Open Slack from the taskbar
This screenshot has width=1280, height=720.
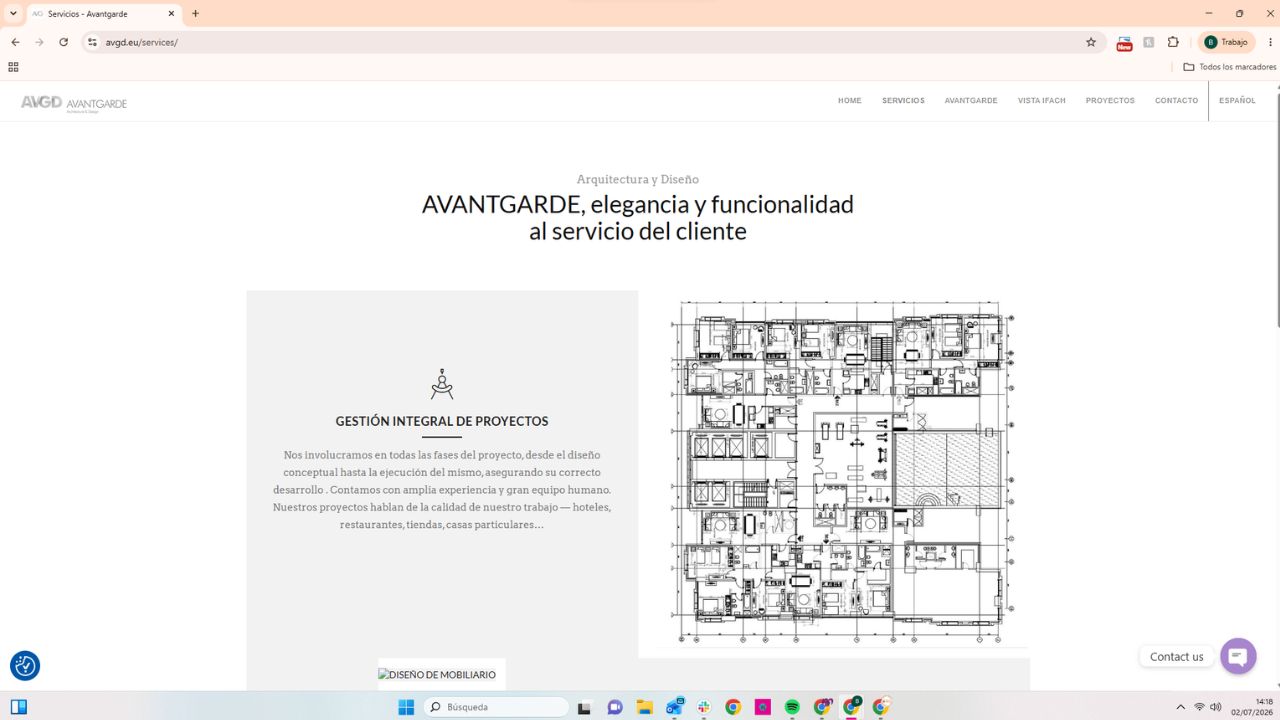(x=704, y=707)
